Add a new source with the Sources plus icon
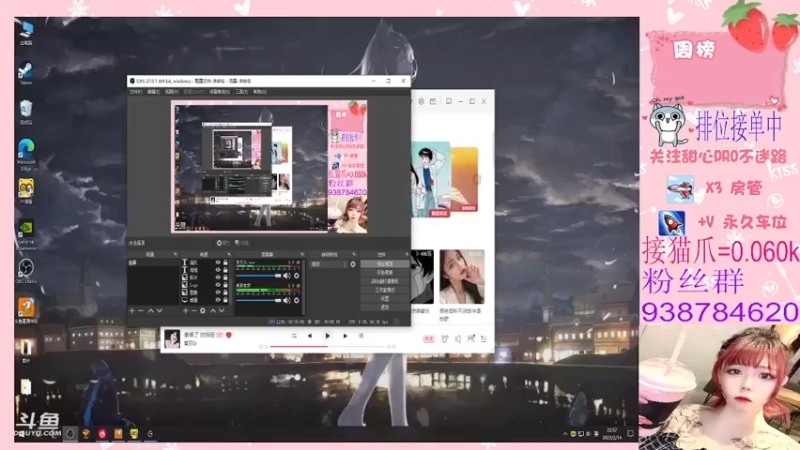 click(x=185, y=311)
